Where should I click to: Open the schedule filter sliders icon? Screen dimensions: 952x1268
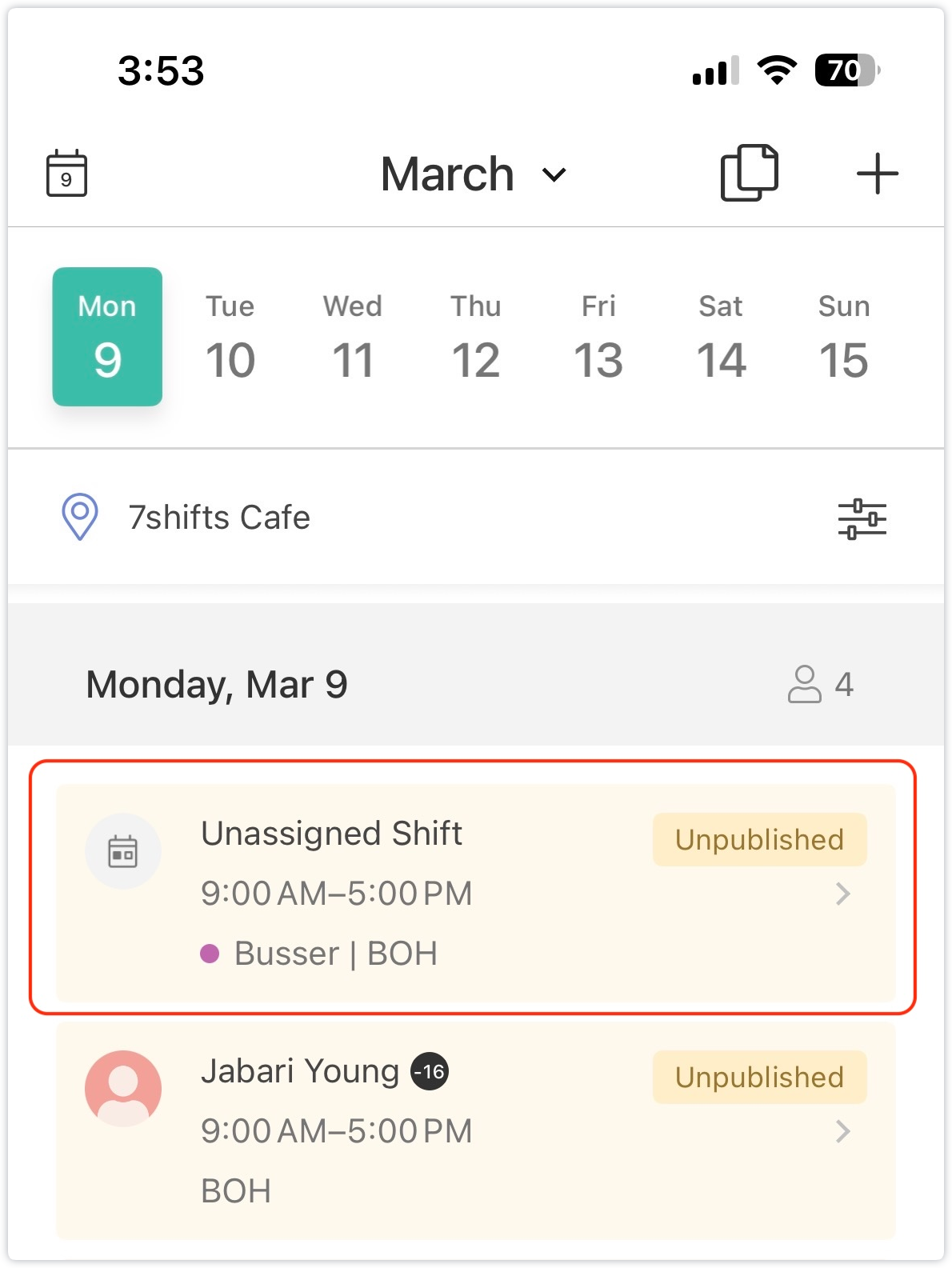pyautogui.click(x=862, y=518)
